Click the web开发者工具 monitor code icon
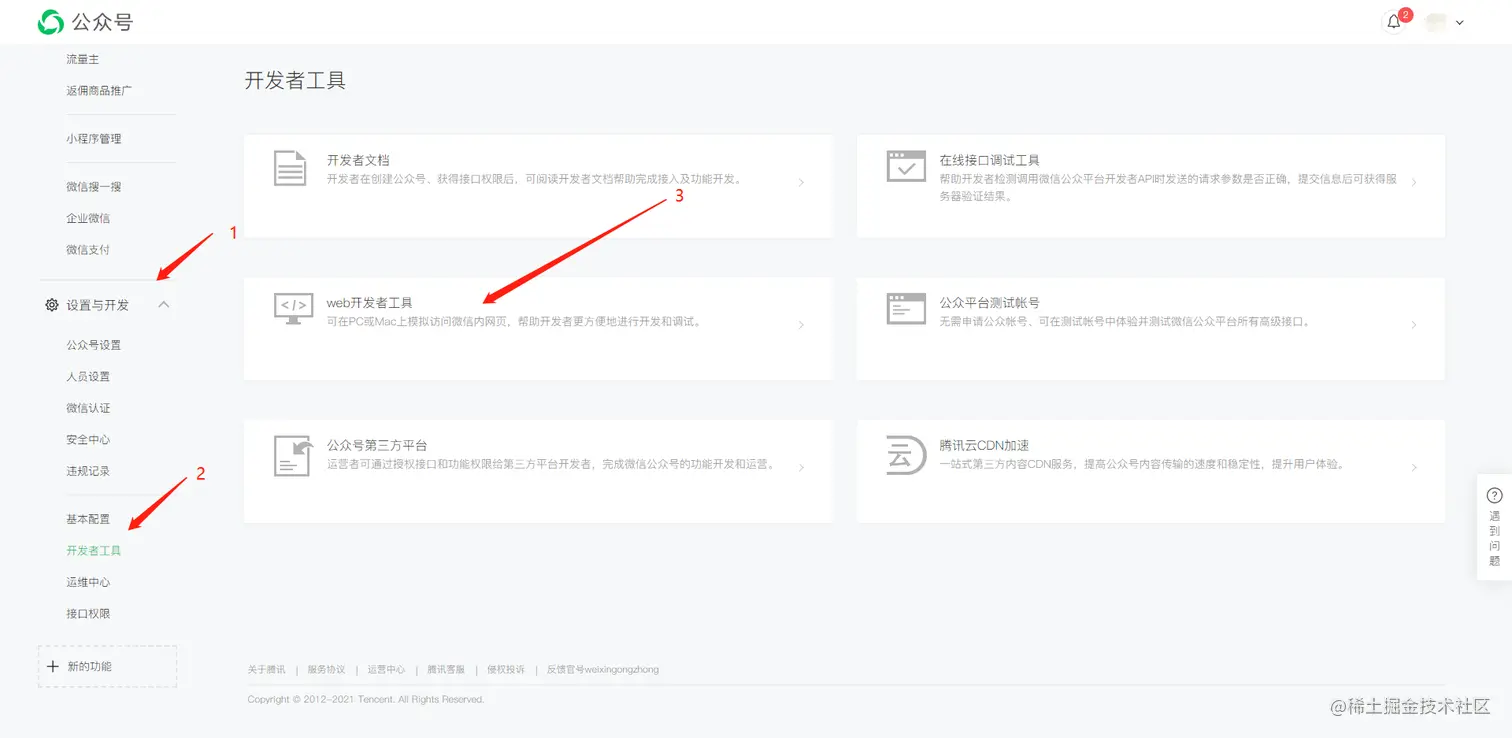Viewport: 1512px width, 738px height. (x=293, y=309)
